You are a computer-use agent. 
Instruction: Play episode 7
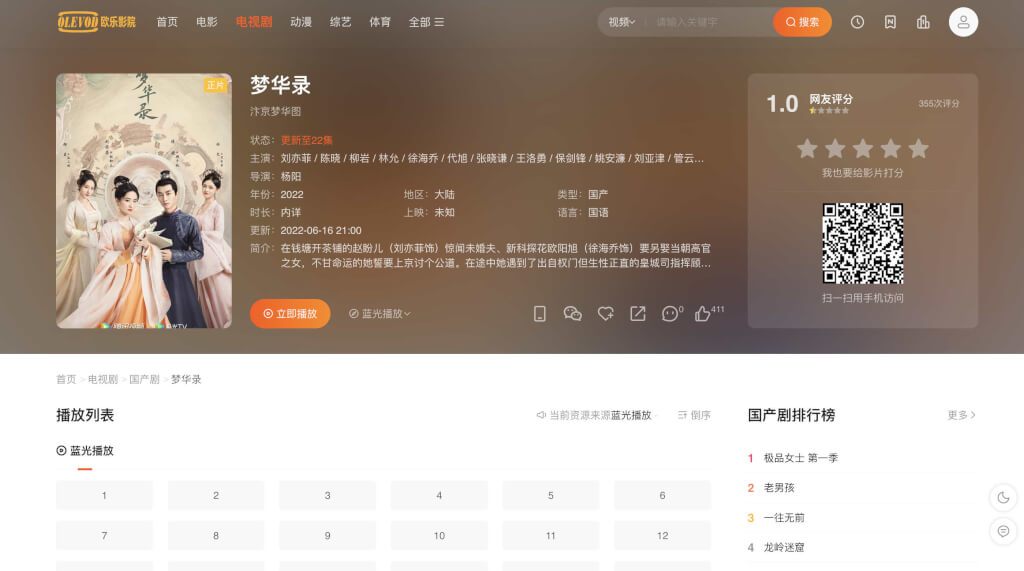(x=104, y=536)
